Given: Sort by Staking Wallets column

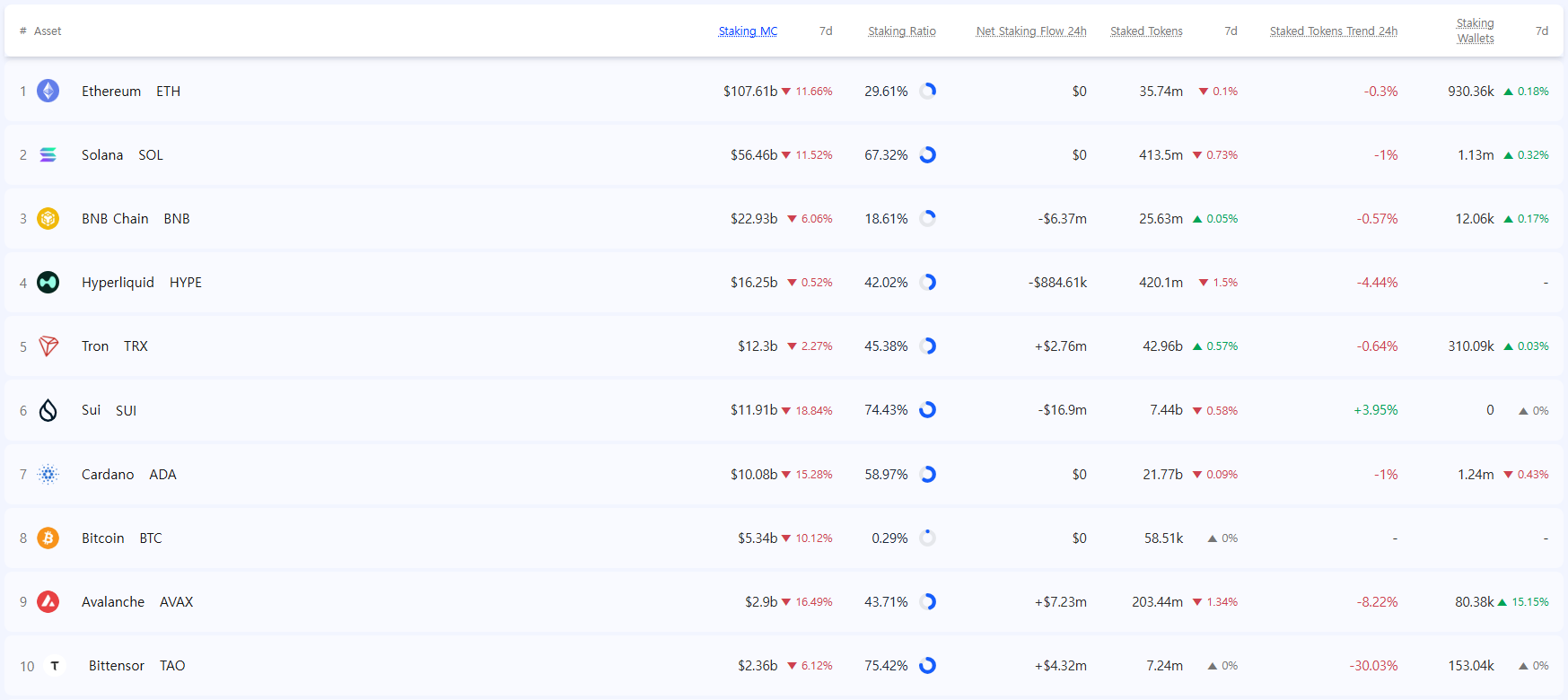Looking at the screenshot, I should (1475, 31).
